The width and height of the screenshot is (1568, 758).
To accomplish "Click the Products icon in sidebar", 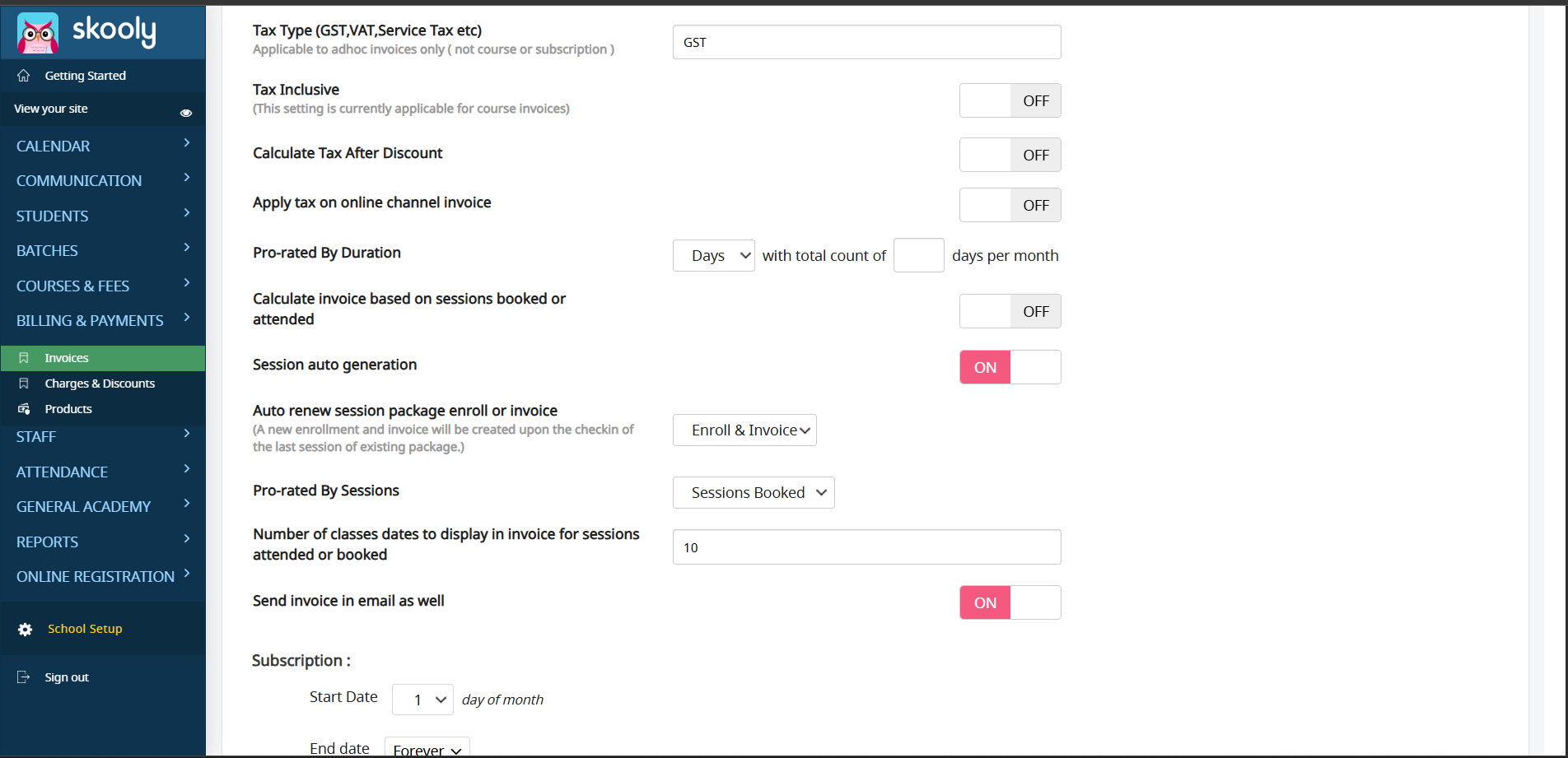I will tap(24, 409).
